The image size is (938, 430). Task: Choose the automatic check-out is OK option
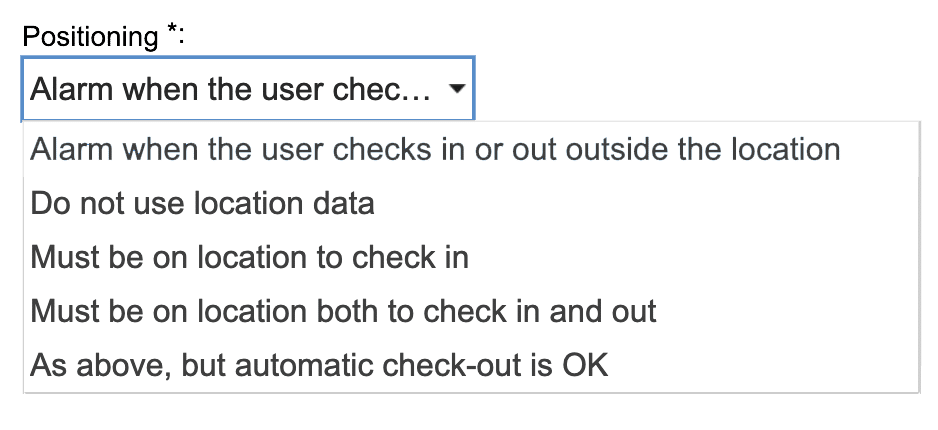[319, 365]
